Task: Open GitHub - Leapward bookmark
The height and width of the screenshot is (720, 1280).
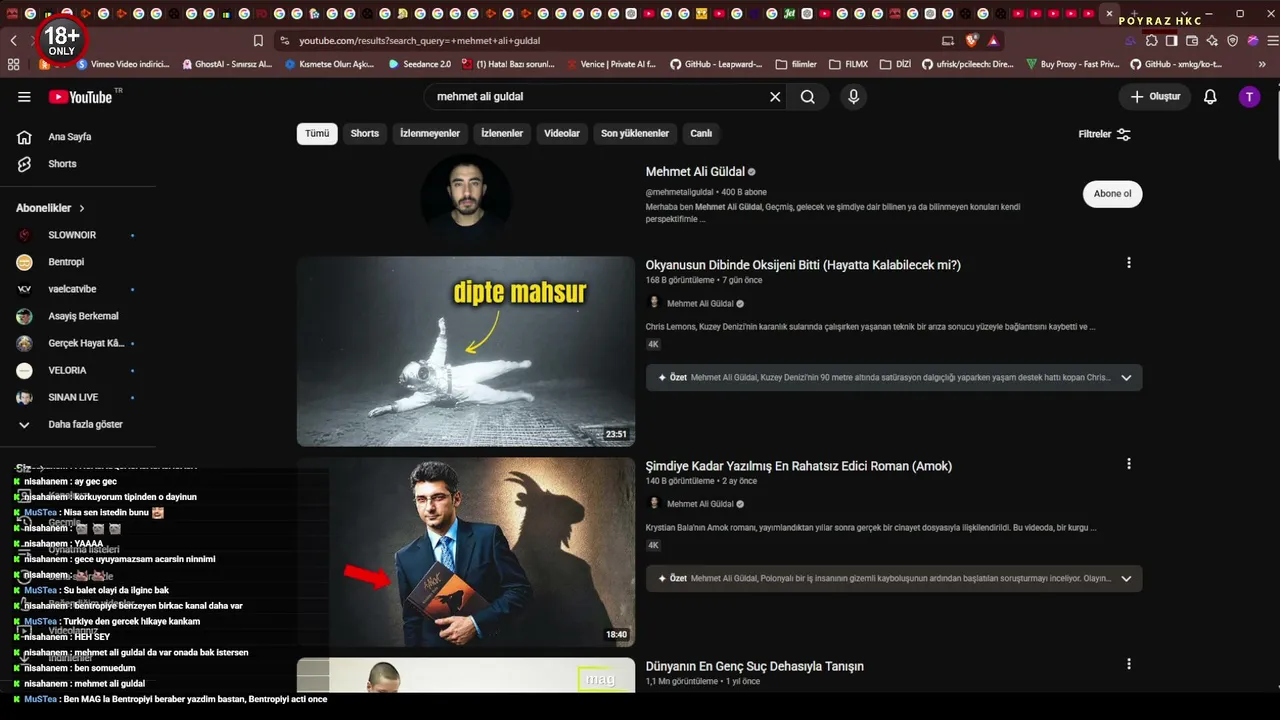Action: [x=715, y=64]
